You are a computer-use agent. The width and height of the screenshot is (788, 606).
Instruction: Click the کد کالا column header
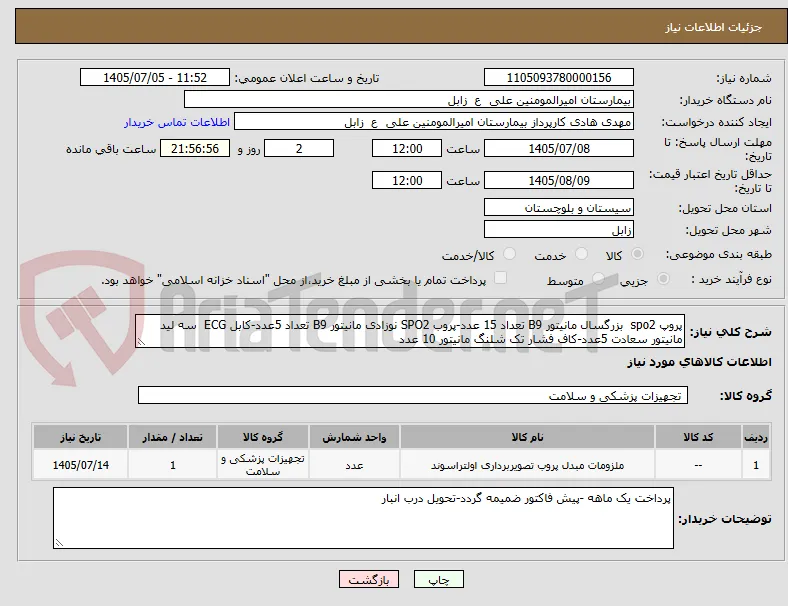coord(698,437)
